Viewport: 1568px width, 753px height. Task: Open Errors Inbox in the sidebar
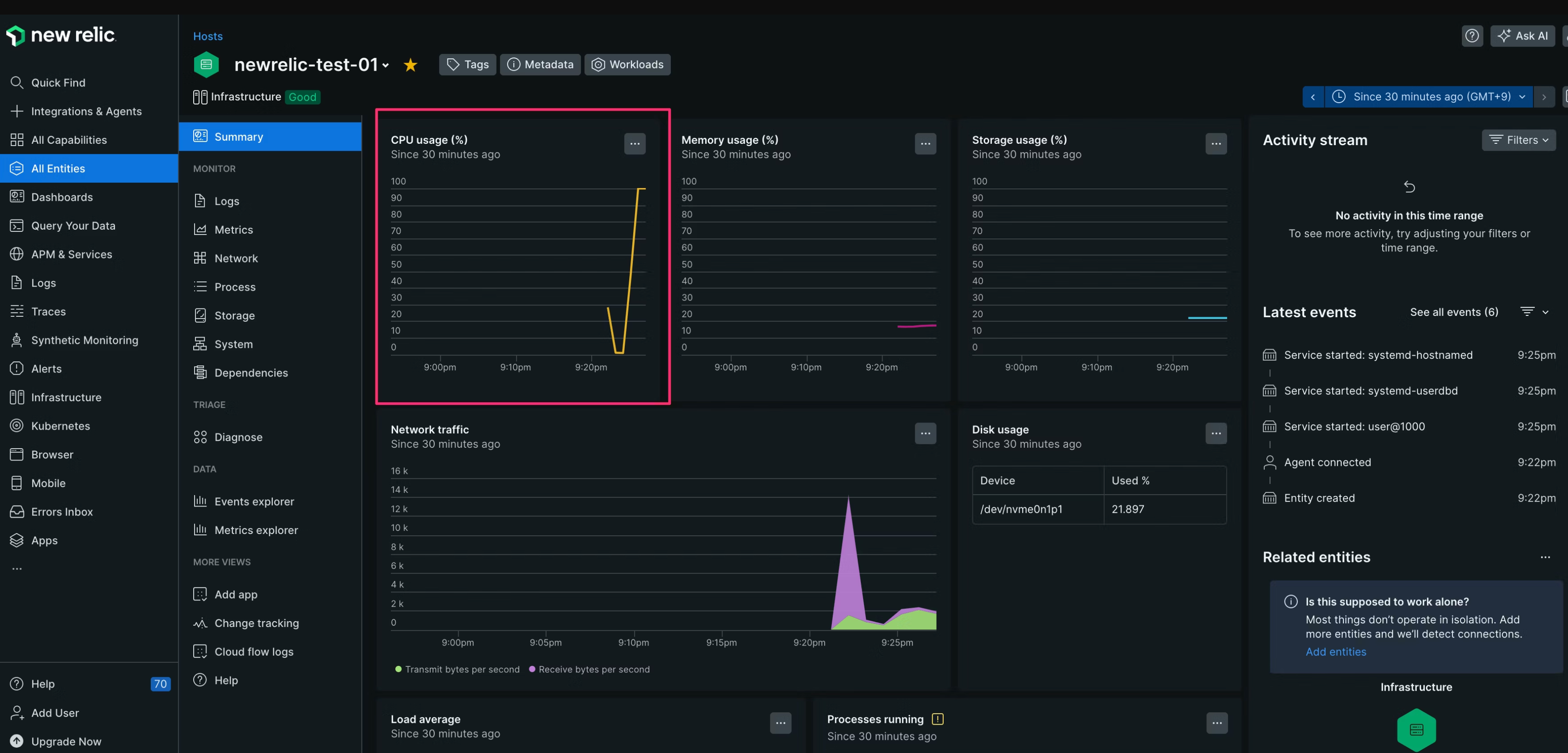[61, 512]
